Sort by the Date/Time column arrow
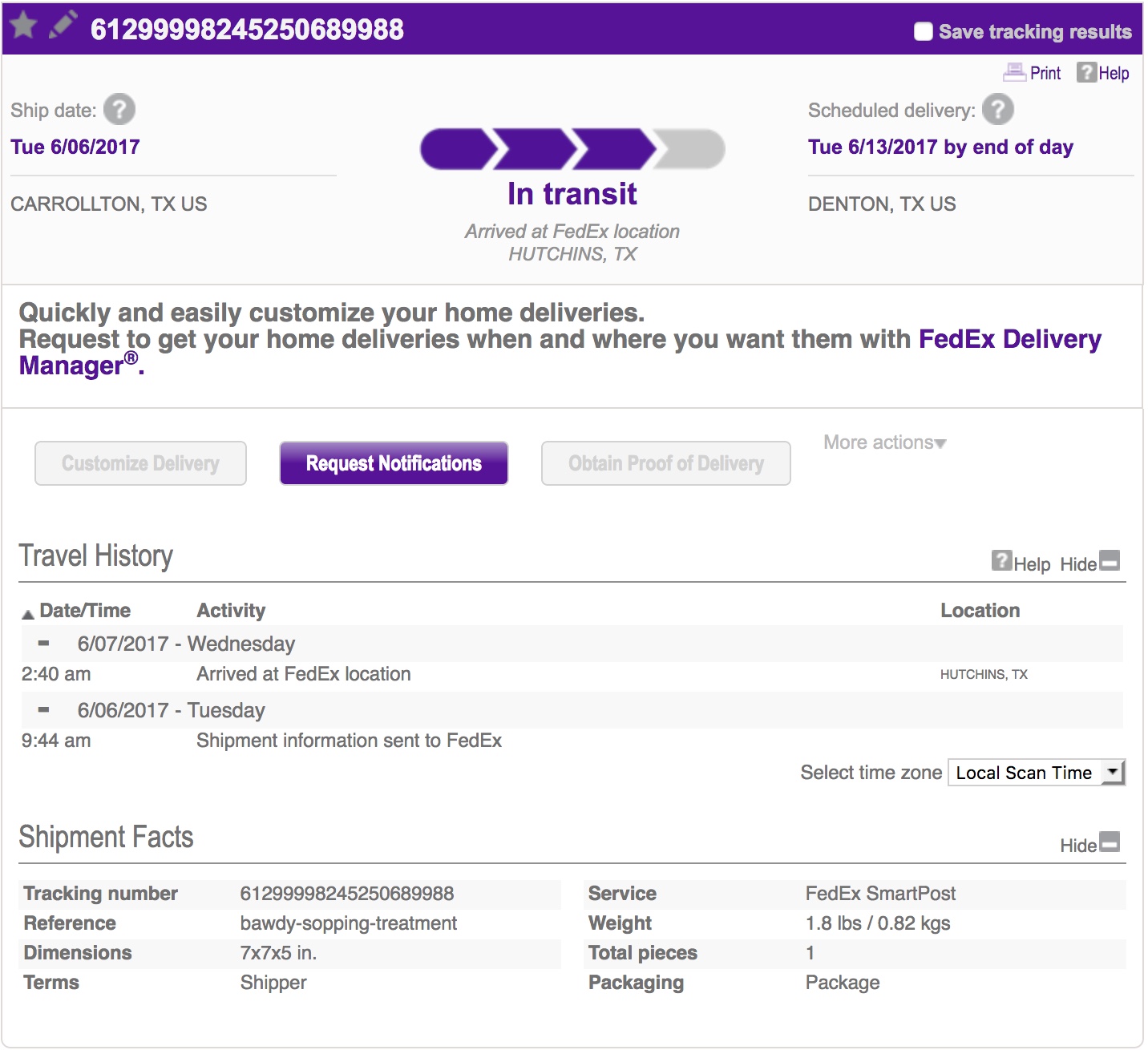This screenshot has width=1148, height=1050. (28, 614)
